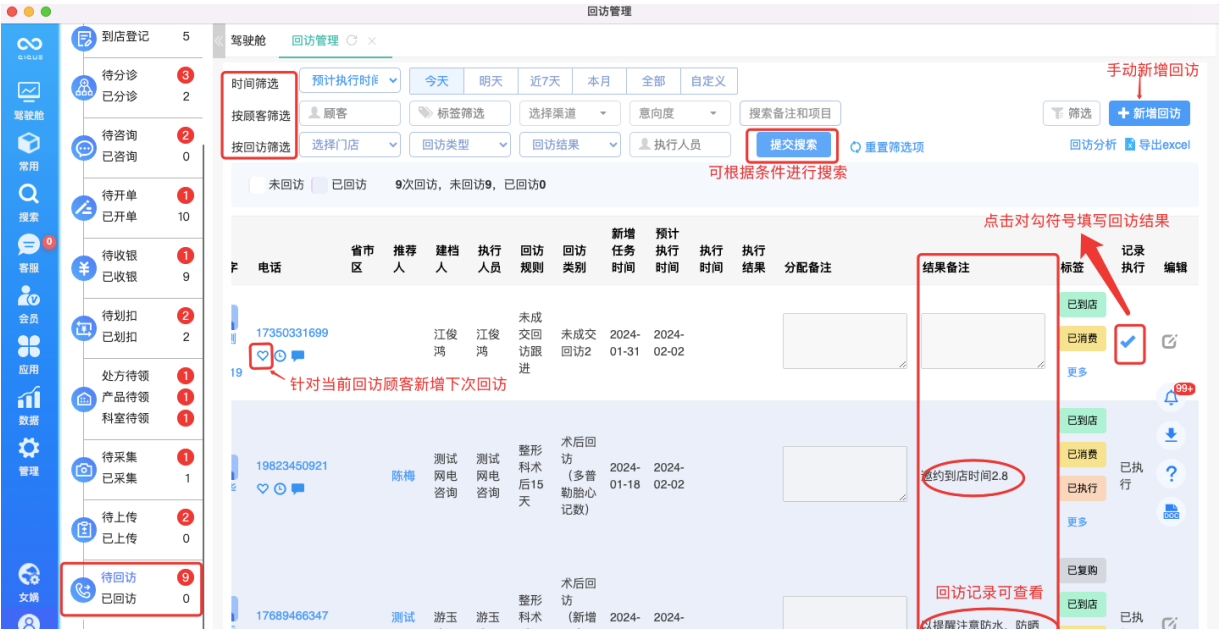Click the DOC document icon on the right
Screen dimensions: 1226x633
tap(1171, 511)
